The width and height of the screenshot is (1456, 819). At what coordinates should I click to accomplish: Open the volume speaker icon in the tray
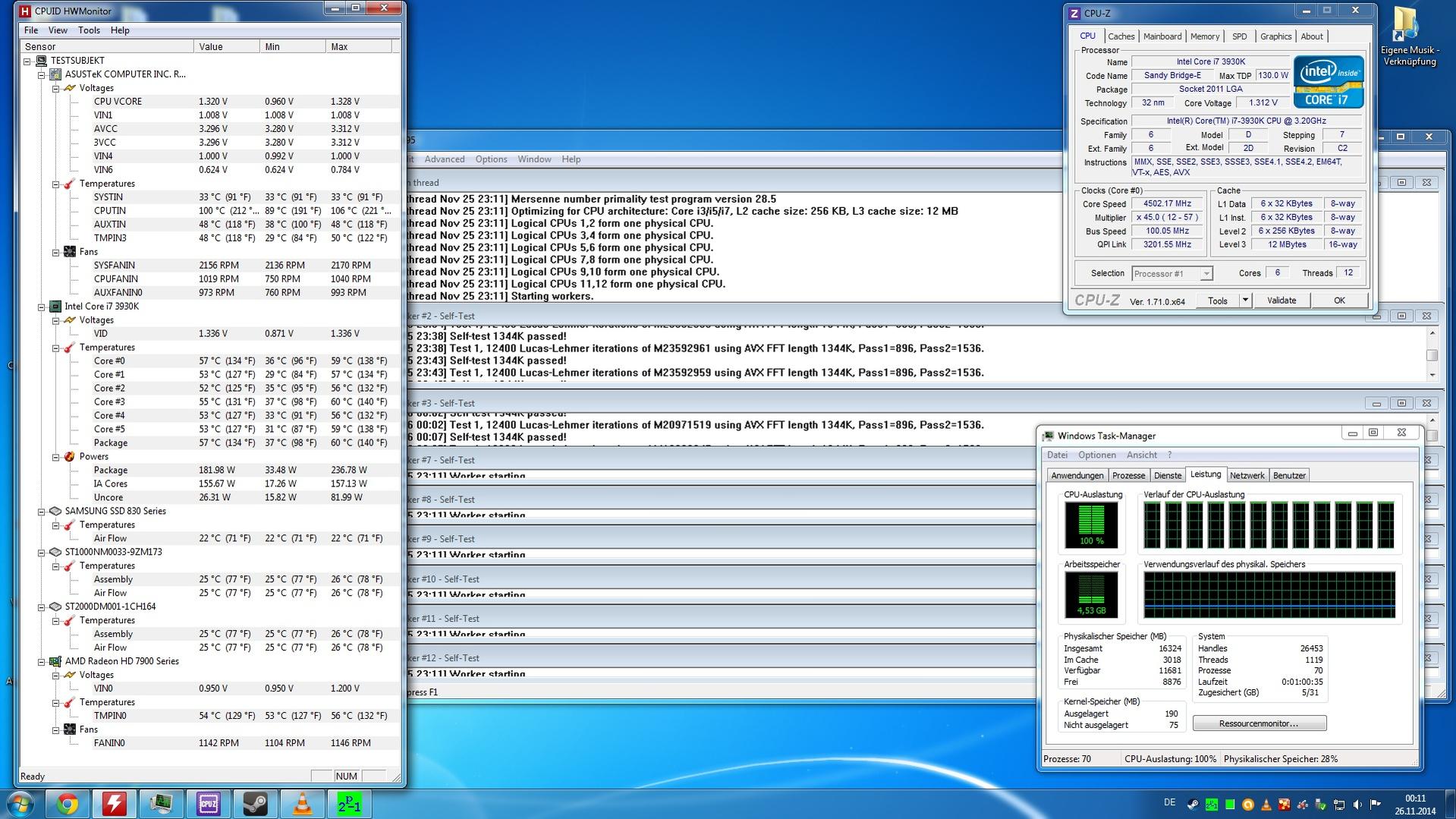pos(1357,805)
